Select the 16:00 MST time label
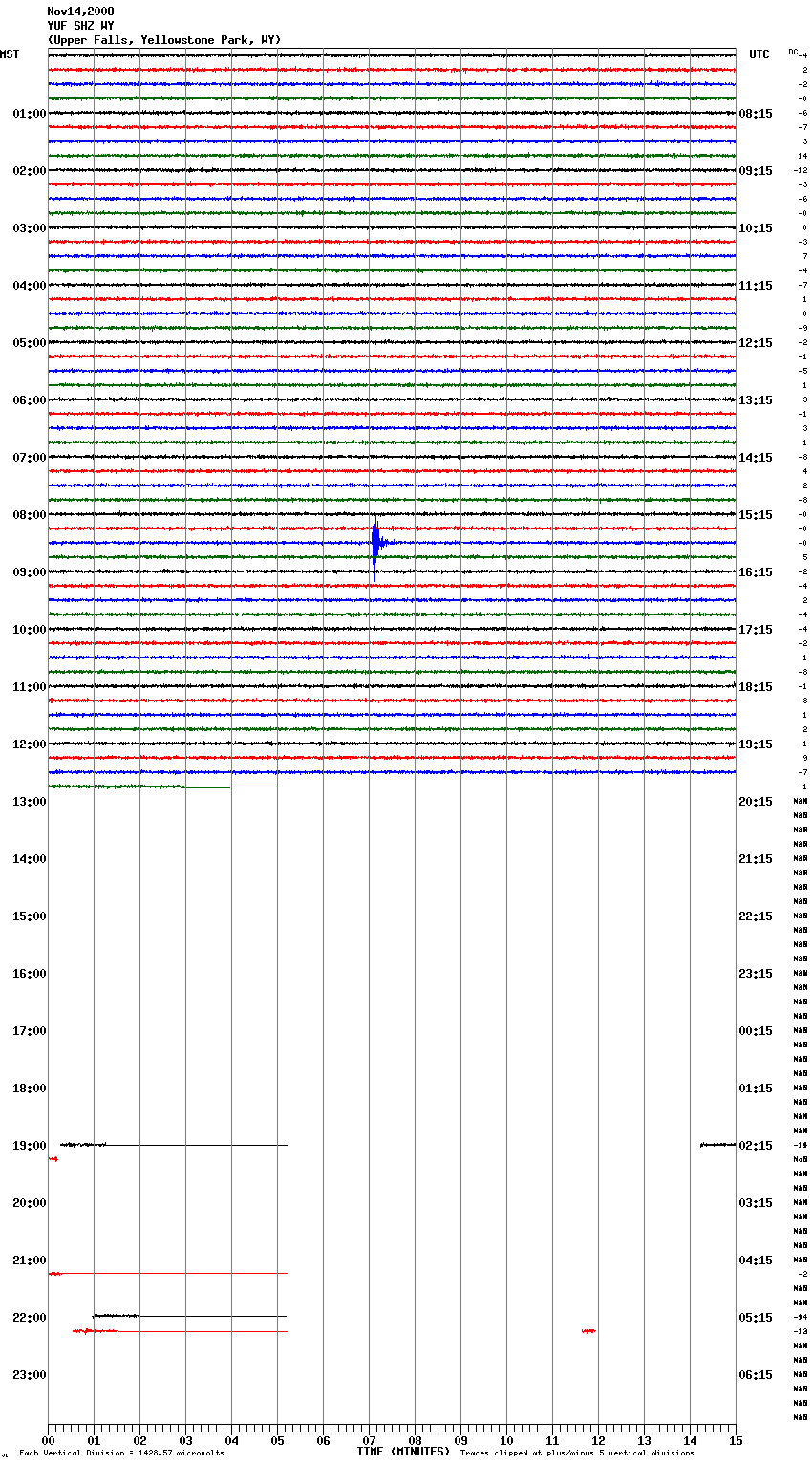Viewport: 812px width, 1466px height. 30,974
